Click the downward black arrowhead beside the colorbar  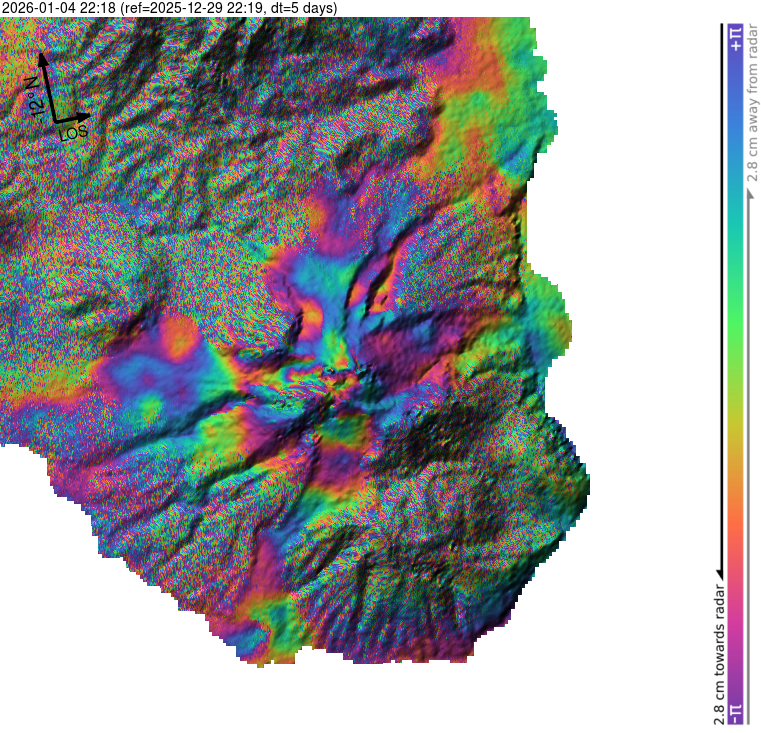point(719,571)
